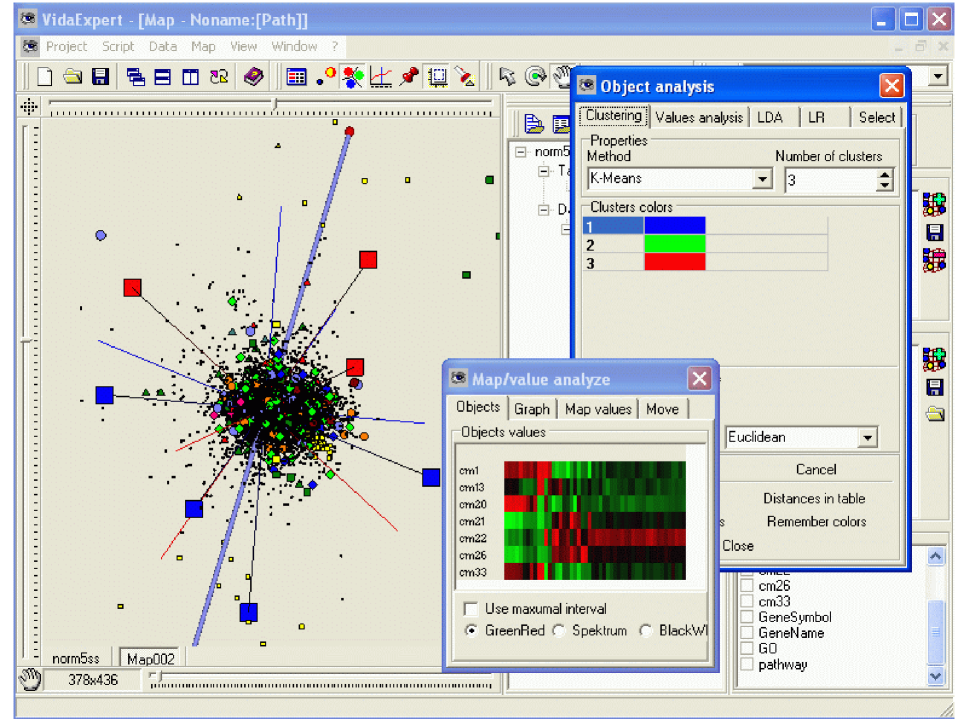Click the new document toolbar icon
970x728 pixels.
(45, 77)
